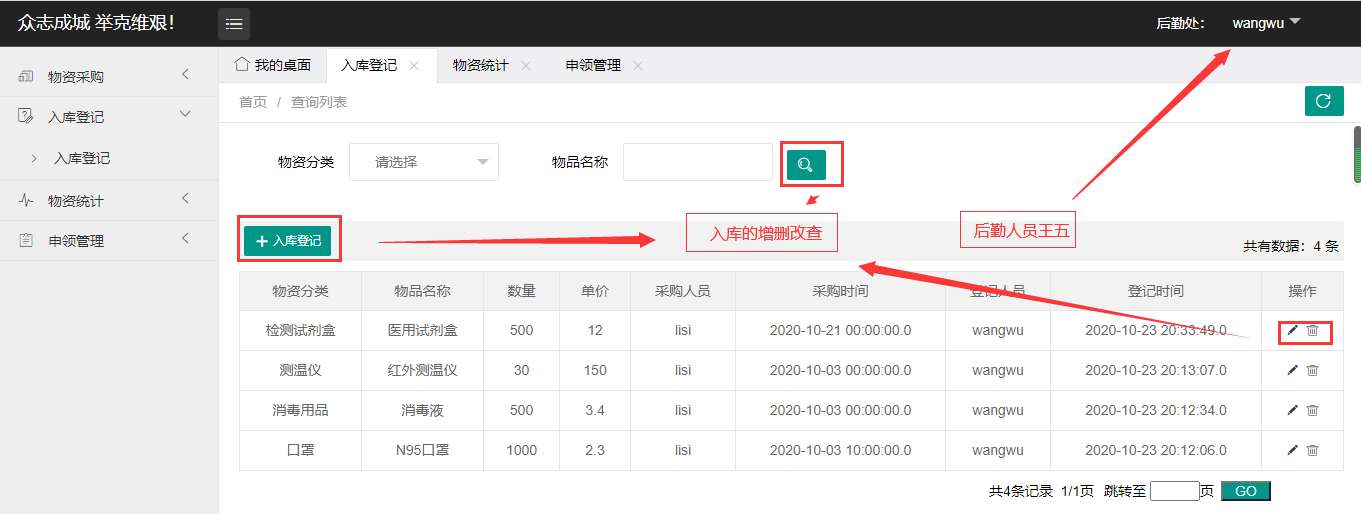
Task: Click the 口罩 category cell
Action: click(300, 450)
